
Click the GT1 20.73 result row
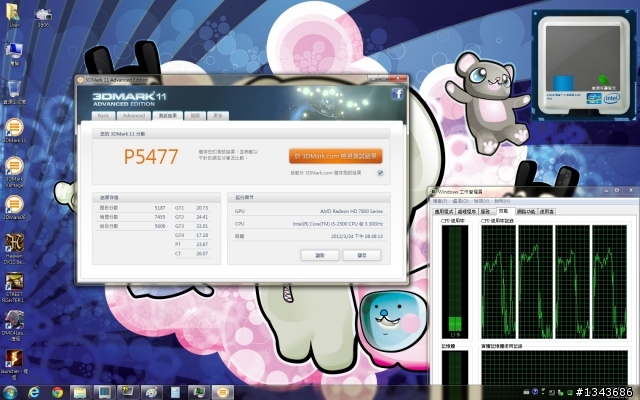coord(192,208)
